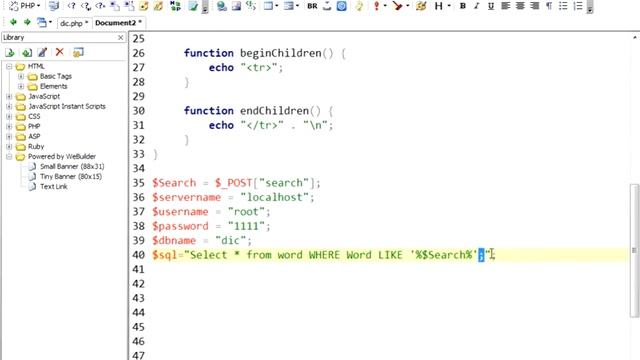Insert ordered numbered list
This screenshot has height=360, width=640.
[578, 6]
